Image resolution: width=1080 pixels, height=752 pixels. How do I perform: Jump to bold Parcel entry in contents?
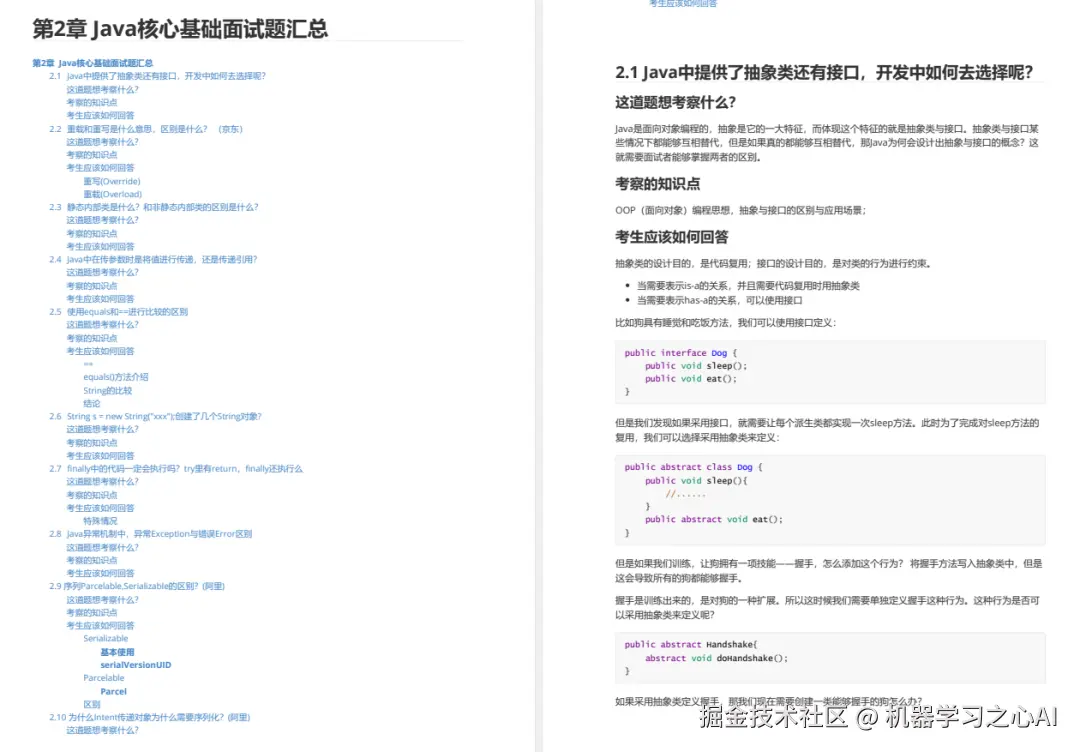[x=114, y=691]
